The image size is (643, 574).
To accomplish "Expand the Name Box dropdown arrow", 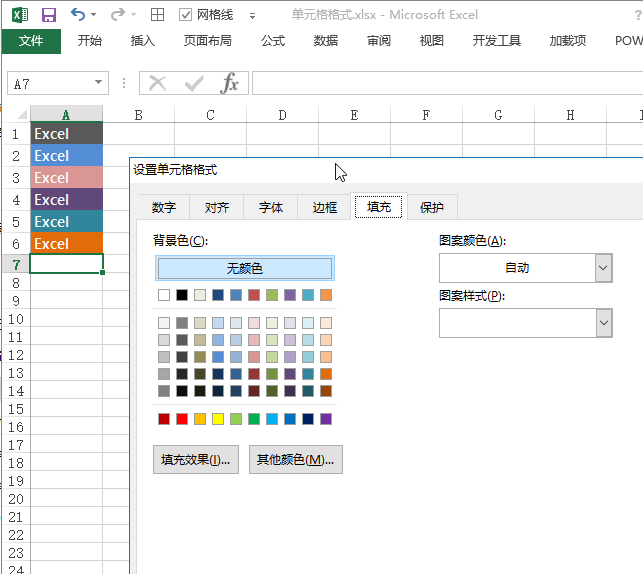I will (x=98, y=83).
